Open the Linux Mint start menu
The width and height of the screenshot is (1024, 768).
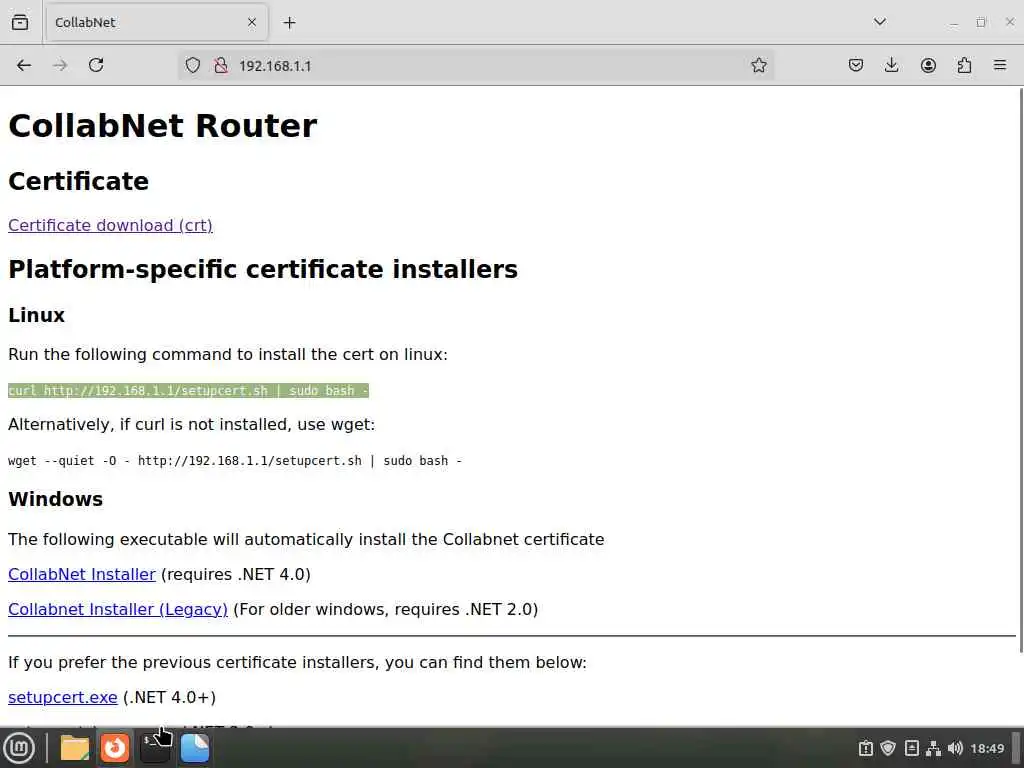pos(18,748)
